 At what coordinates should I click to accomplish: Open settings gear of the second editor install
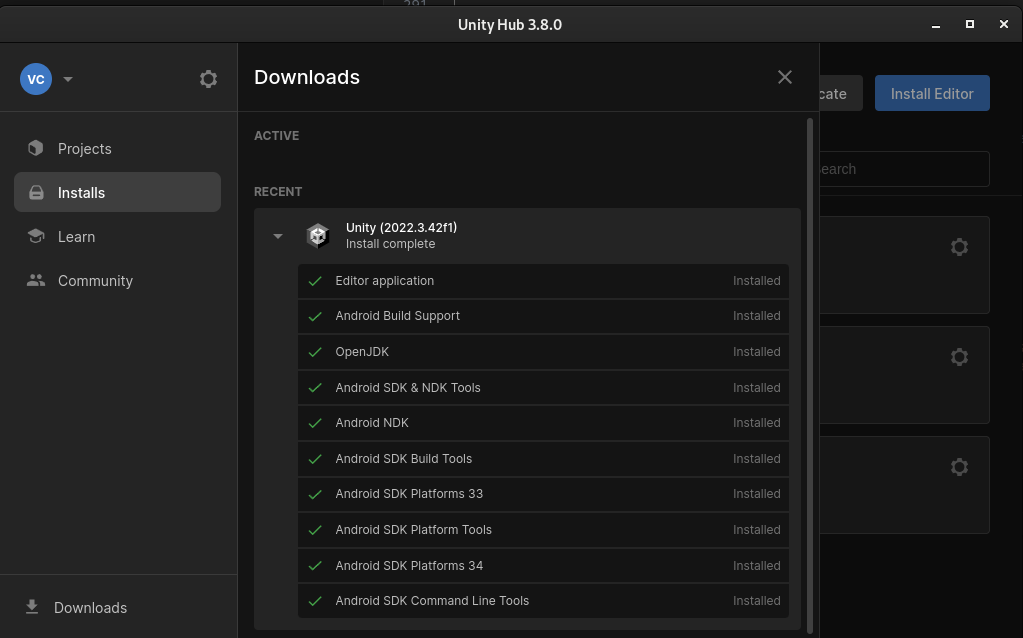coord(959,357)
